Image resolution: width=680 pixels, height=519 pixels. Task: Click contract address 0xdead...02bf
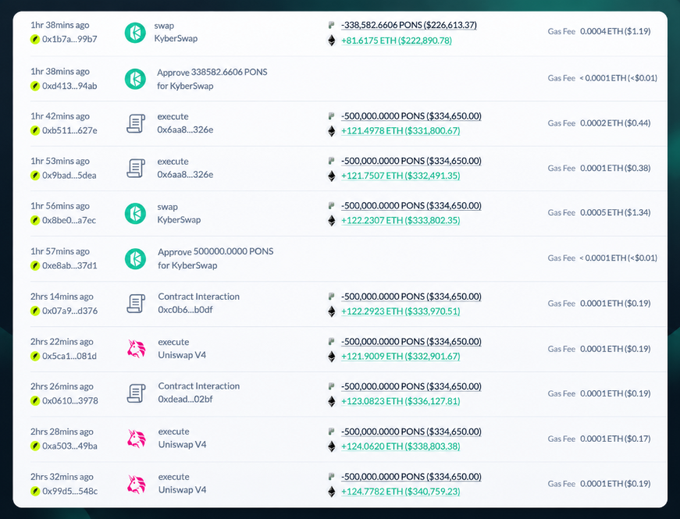point(185,399)
